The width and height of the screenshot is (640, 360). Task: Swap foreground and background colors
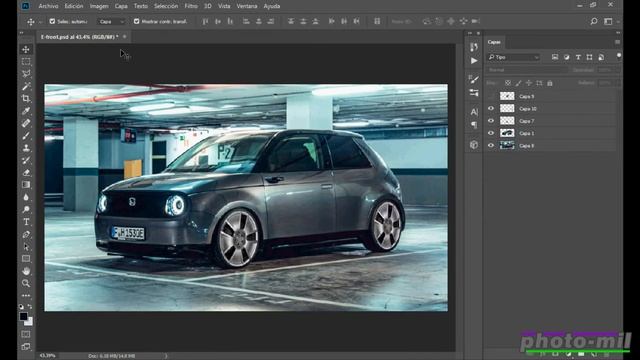(30, 307)
